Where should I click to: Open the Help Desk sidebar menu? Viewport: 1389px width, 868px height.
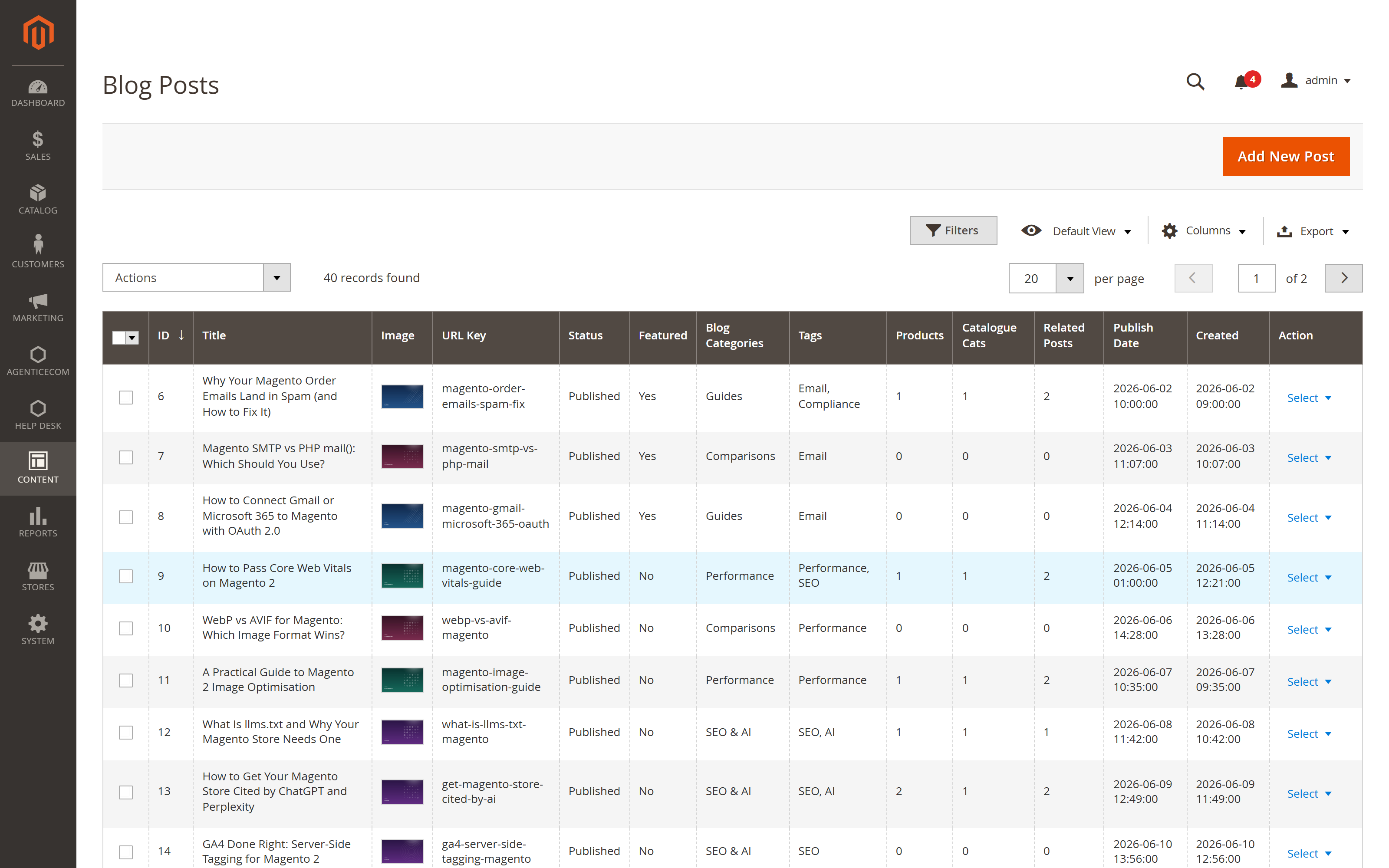point(38,415)
